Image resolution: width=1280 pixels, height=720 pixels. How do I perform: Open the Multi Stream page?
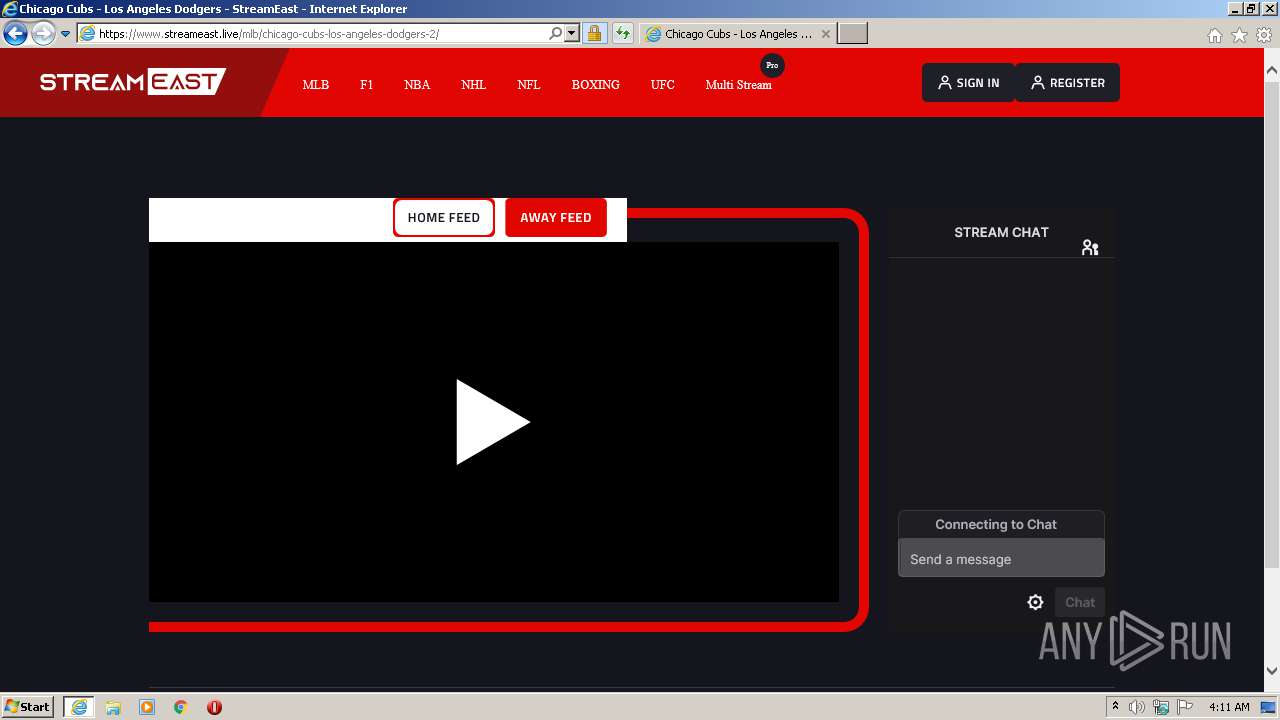pyautogui.click(x=738, y=85)
